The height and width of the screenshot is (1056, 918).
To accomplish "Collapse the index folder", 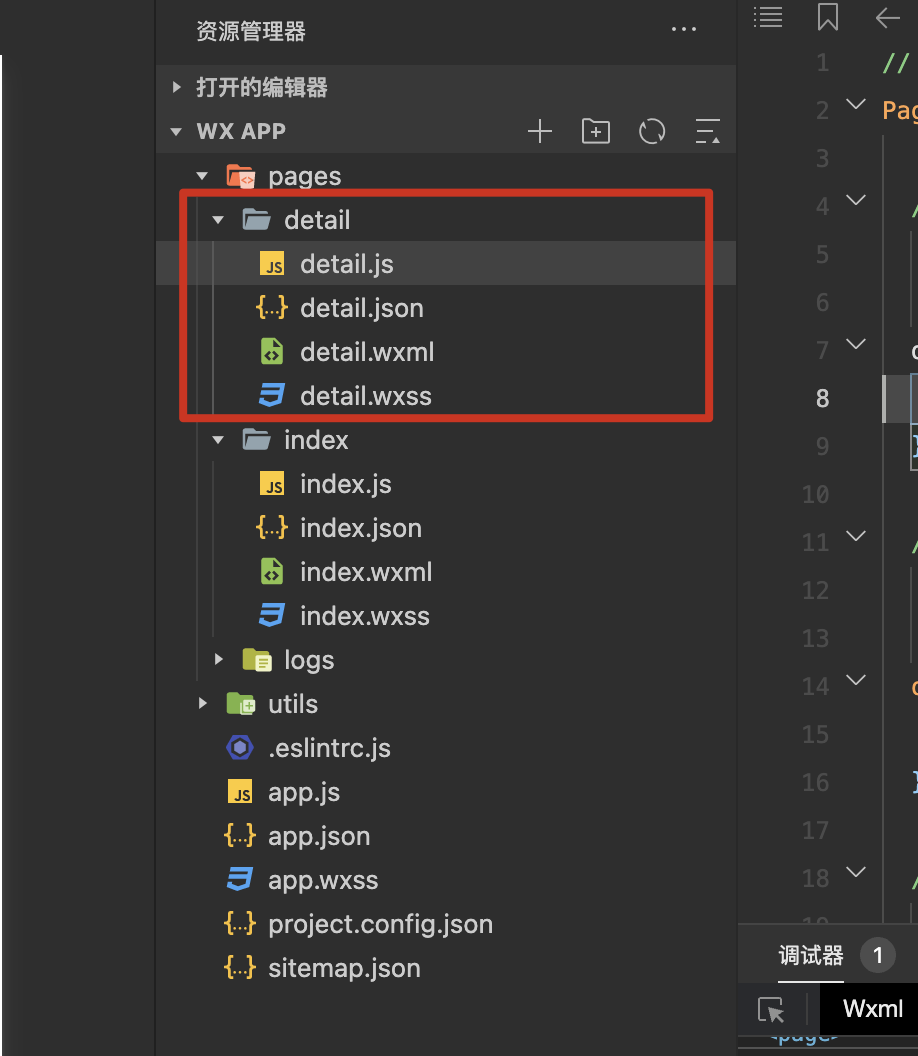I will click(x=219, y=440).
